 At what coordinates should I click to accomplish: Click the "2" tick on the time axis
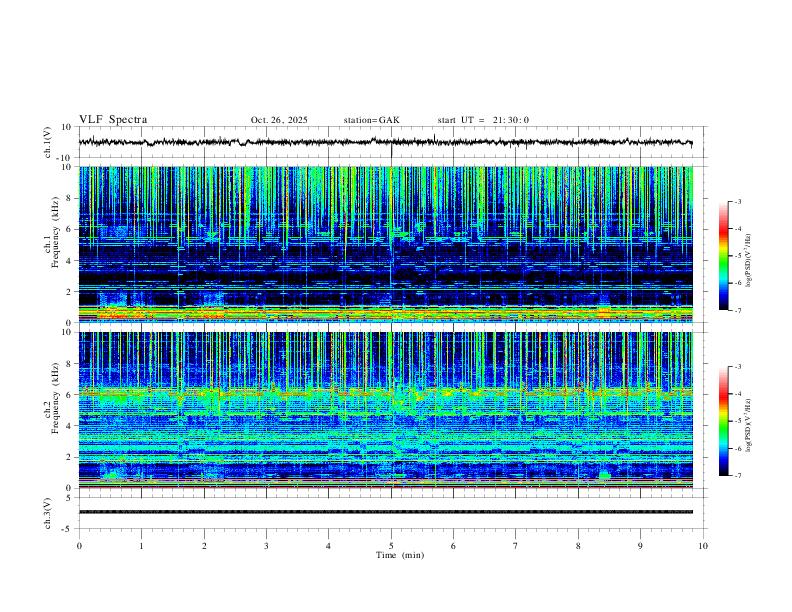pos(204,546)
